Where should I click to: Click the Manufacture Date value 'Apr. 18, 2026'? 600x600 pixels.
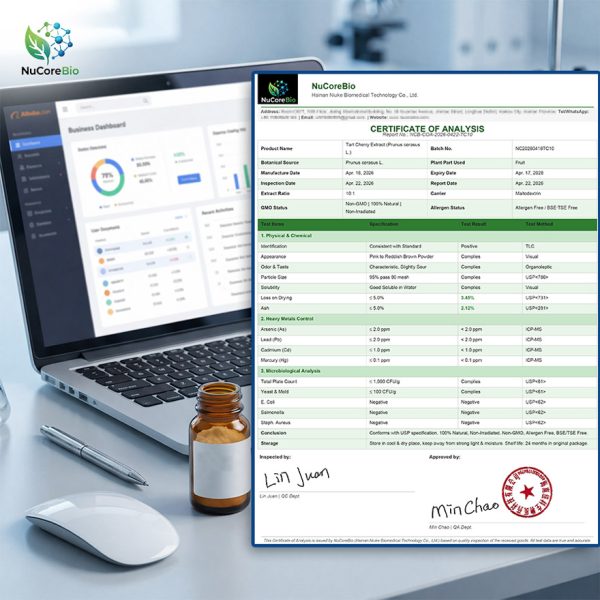point(360,173)
